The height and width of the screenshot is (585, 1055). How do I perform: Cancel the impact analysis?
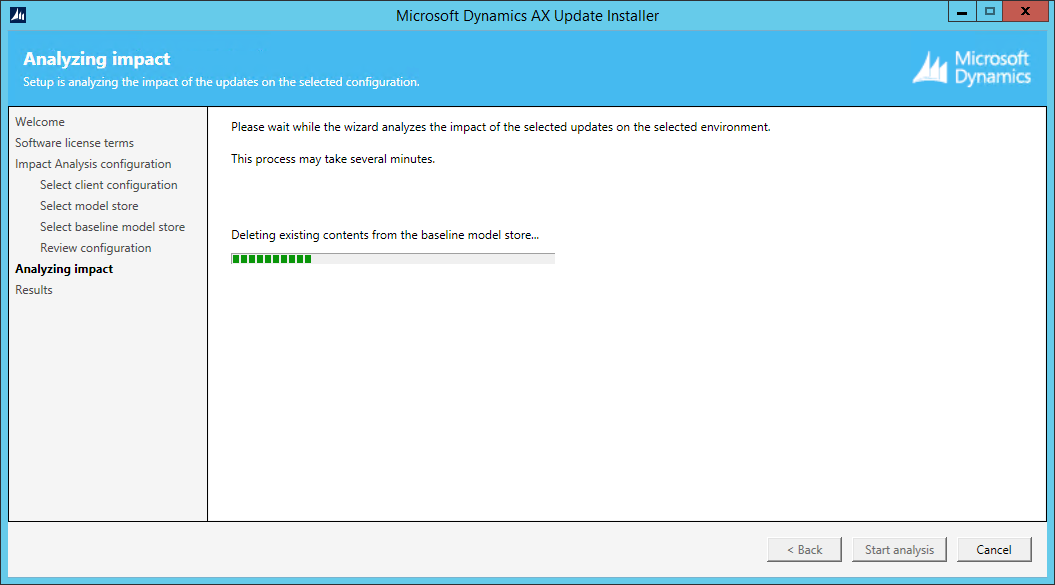click(994, 549)
